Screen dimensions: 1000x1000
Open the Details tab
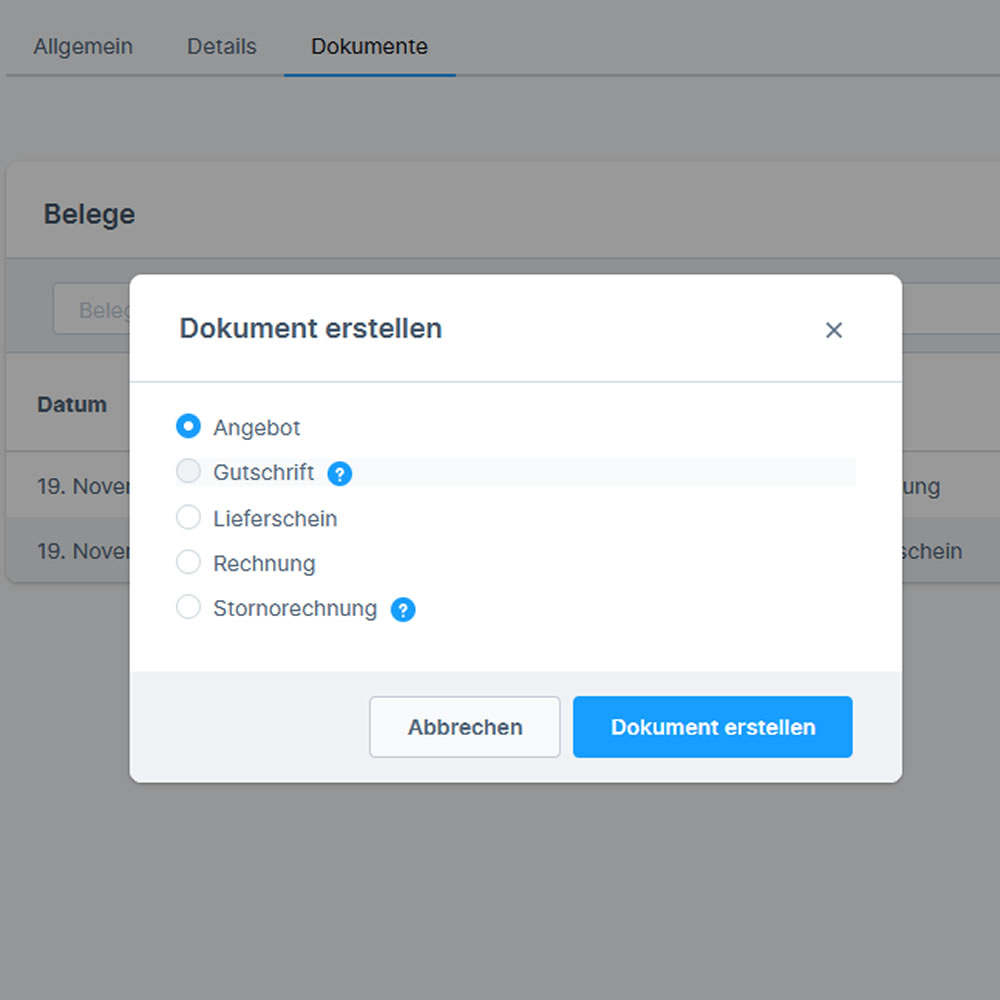pos(221,46)
